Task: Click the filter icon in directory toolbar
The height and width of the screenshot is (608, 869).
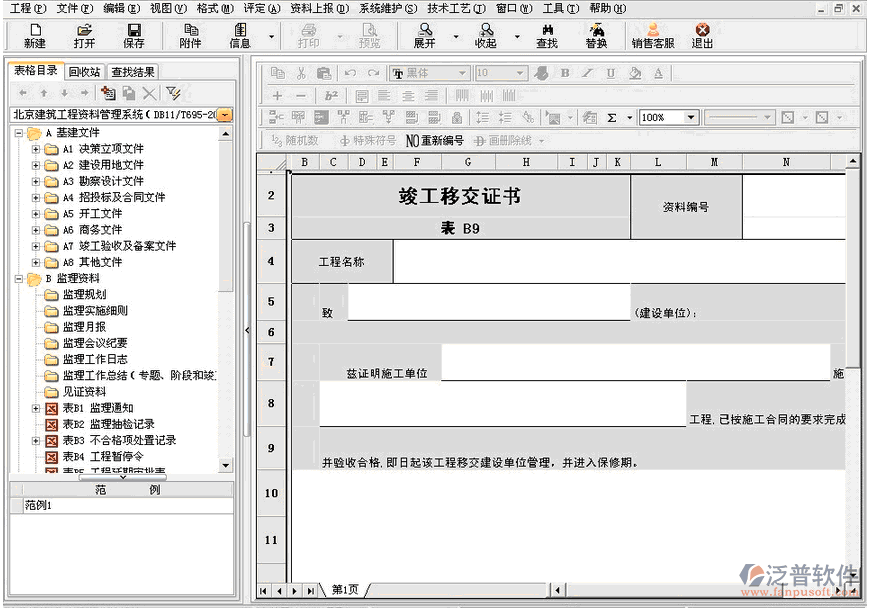Action: coord(173,93)
